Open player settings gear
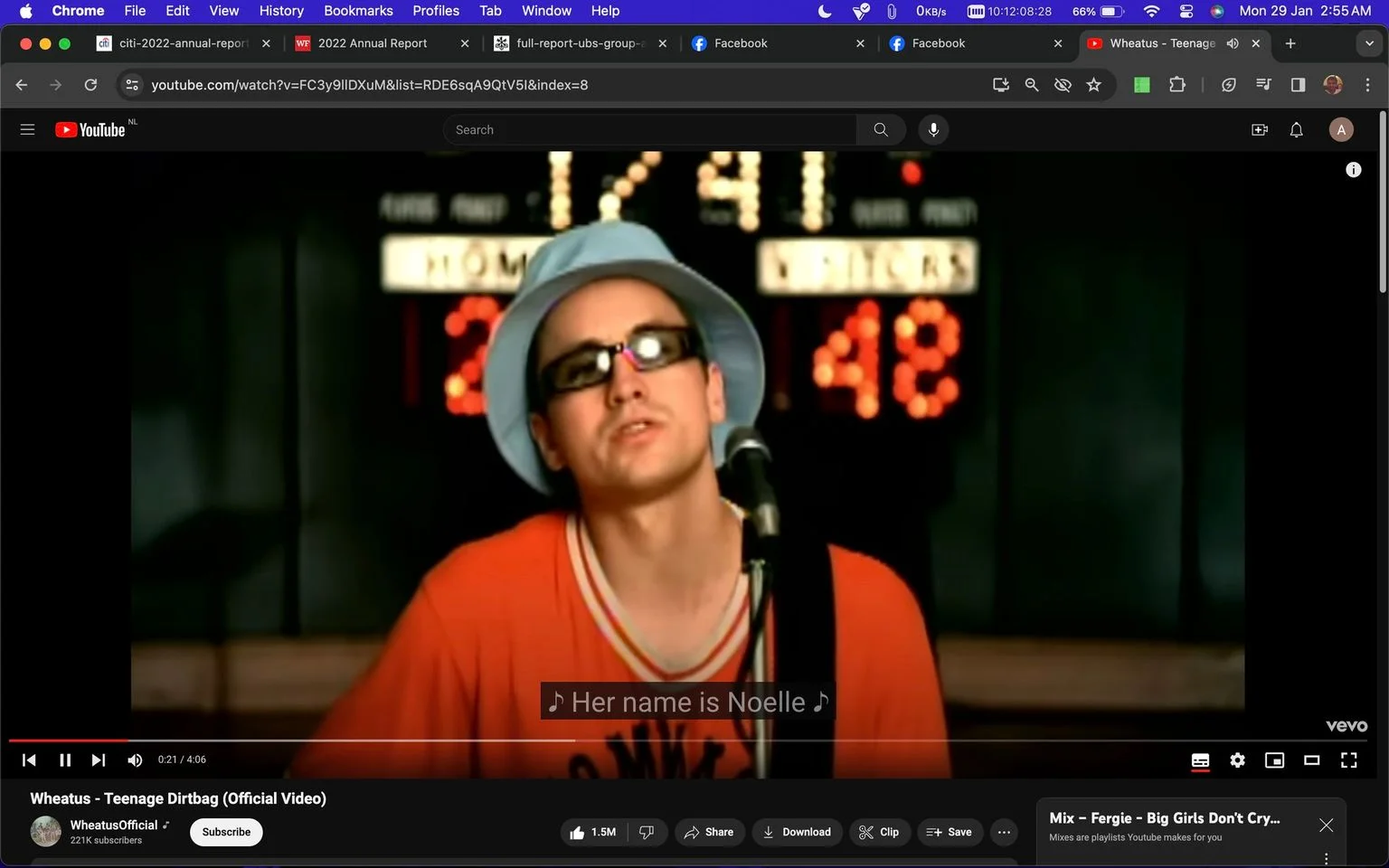This screenshot has height=868, width=1389. coord(1237,760)
